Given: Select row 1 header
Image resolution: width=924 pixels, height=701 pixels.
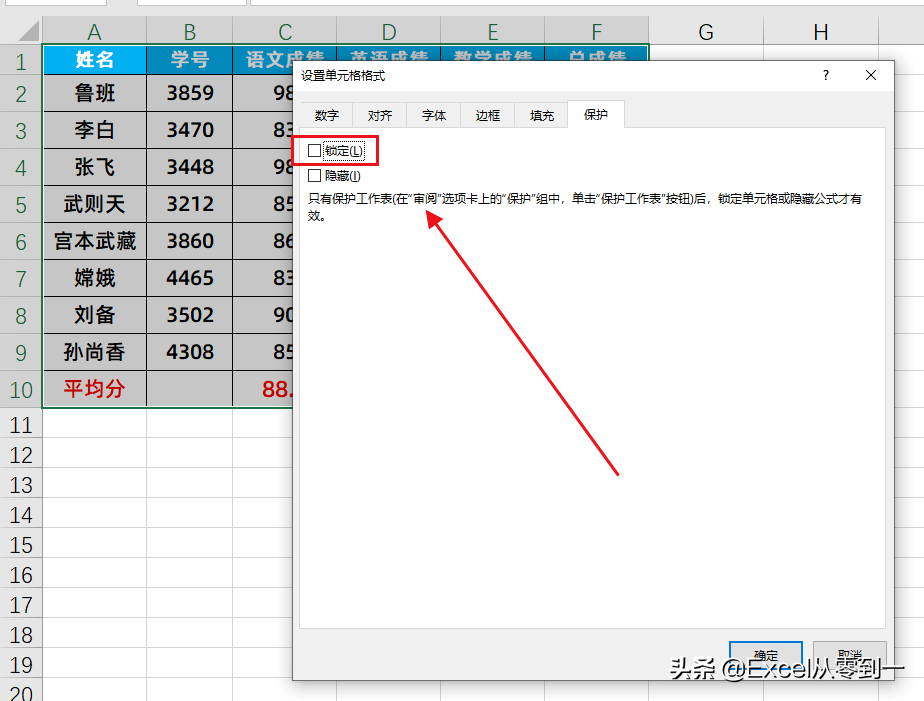Looking at the screenshot, I should tap(21, 60).
